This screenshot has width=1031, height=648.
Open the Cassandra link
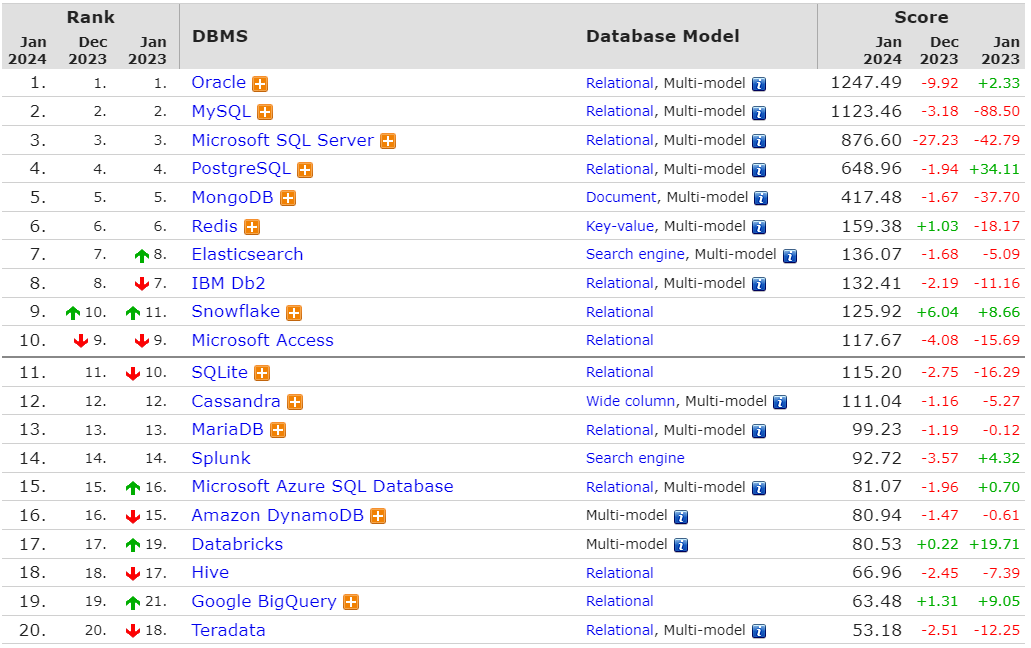pos(236,402)
